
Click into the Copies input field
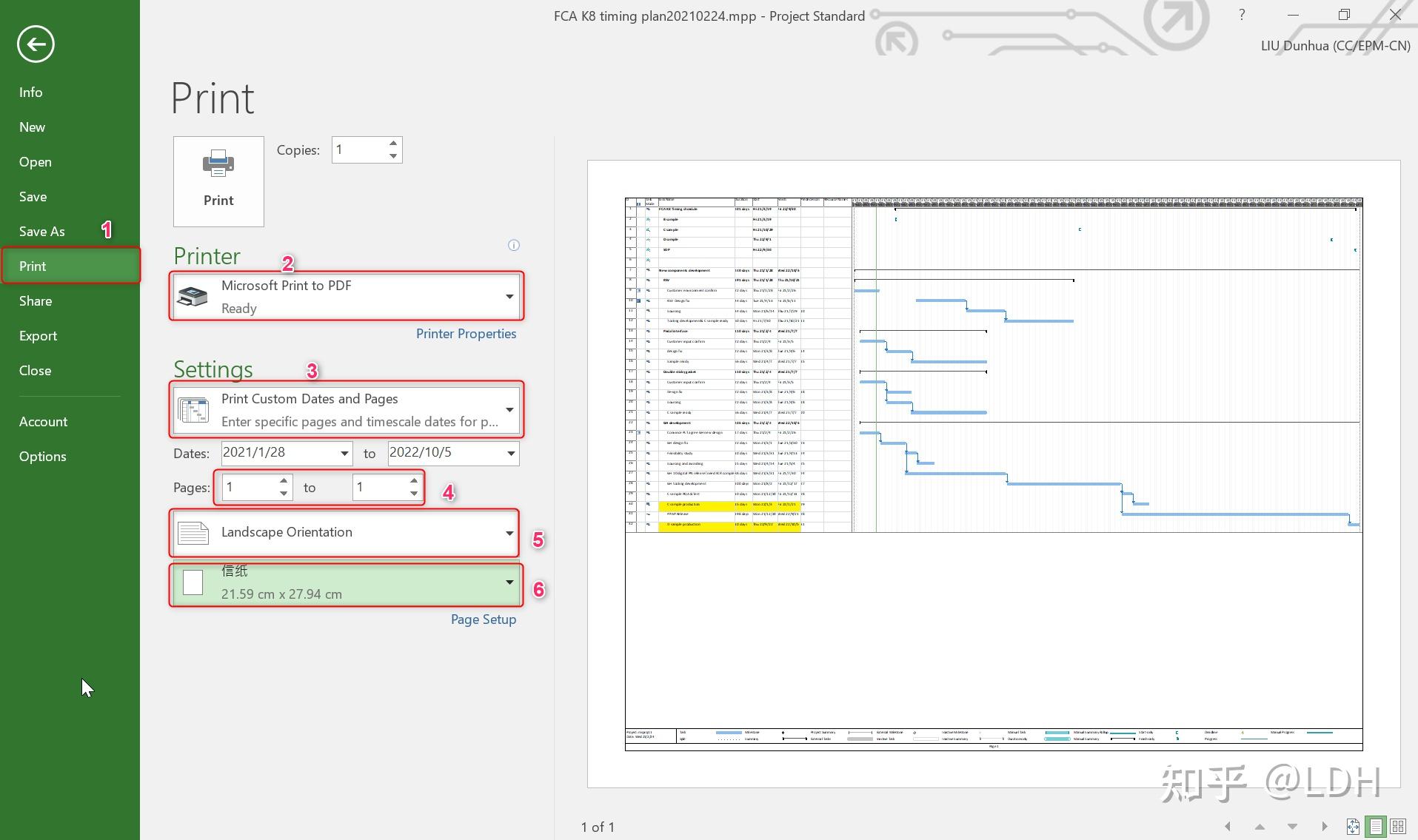click(x=359, y=150)
